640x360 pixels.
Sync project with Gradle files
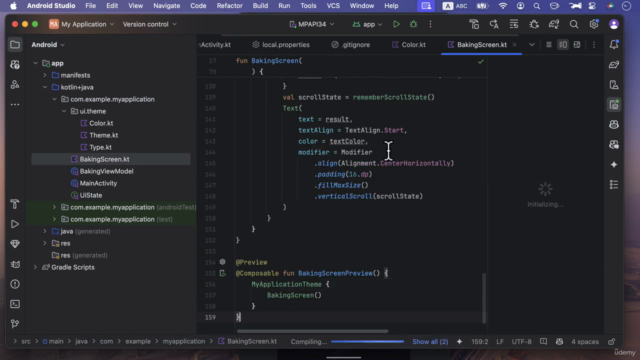coord(554,24)
